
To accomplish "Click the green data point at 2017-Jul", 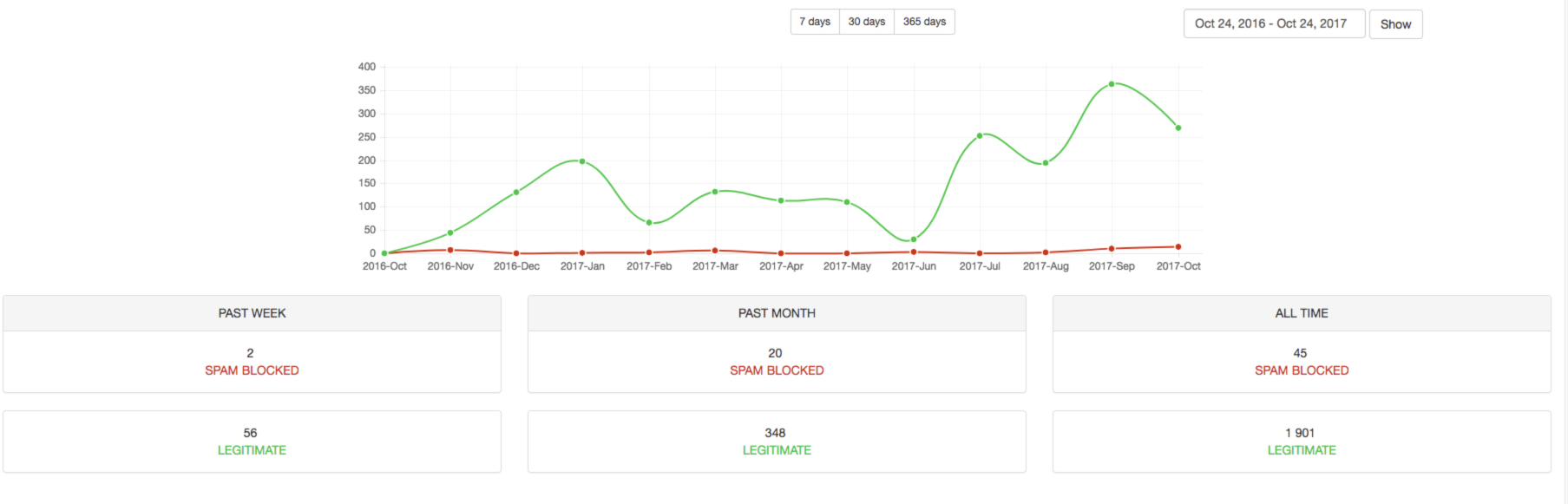I will (980, 135).
